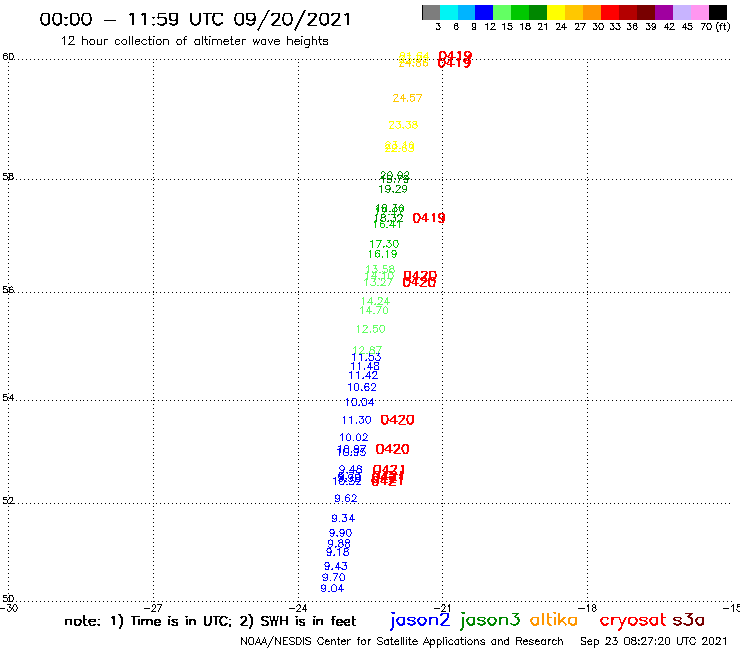The width and height of the screenshot is (740, 650).
Task: Select the wave height 10.62
Action: point(362,388)
